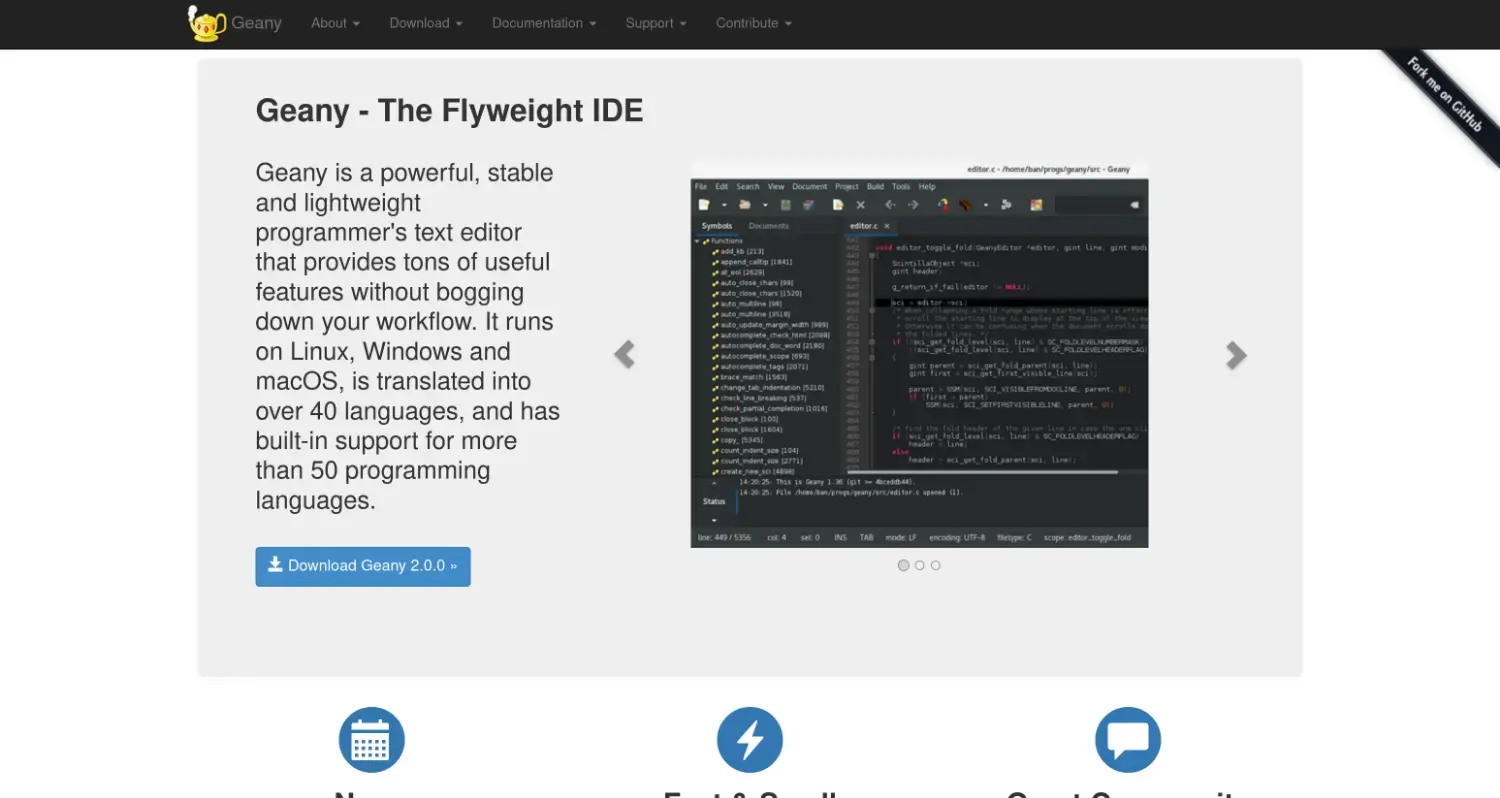
Task: Click the Fork me on GitHub ribbon
Action: 1444,94
